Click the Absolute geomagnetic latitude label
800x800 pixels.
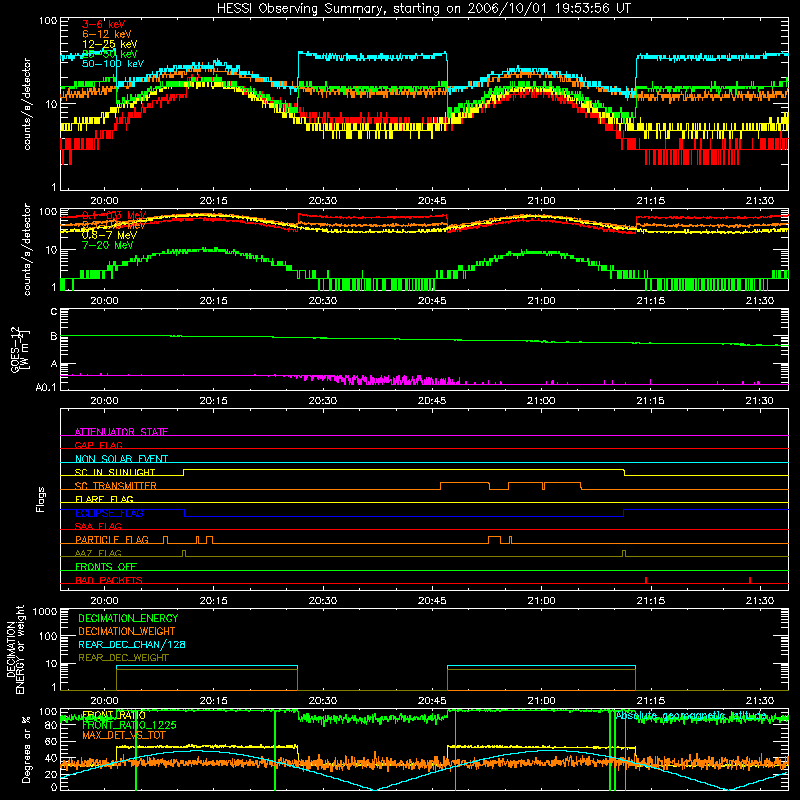[691, 715]
